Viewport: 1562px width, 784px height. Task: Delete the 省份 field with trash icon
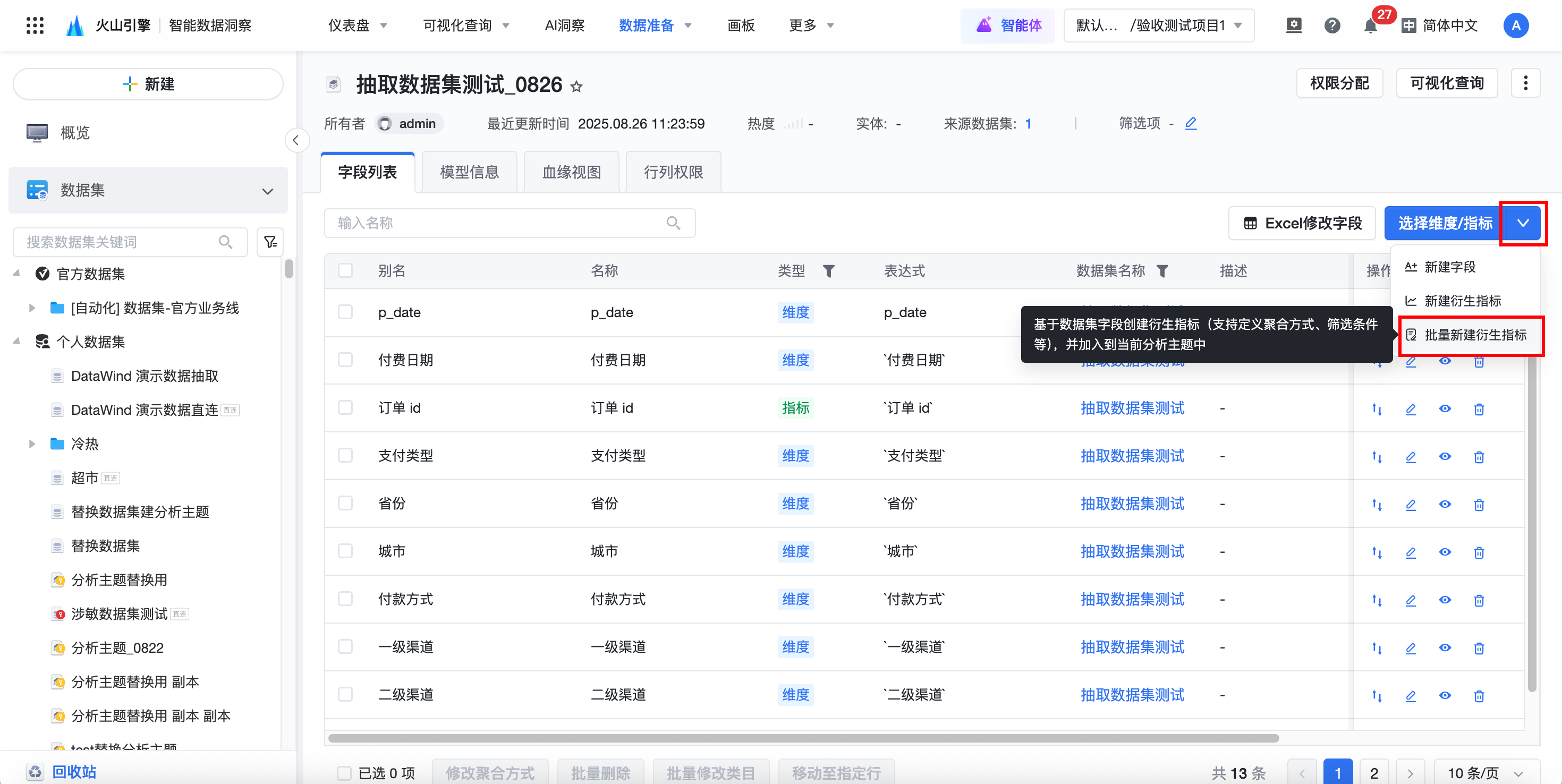click(1479, 505)
